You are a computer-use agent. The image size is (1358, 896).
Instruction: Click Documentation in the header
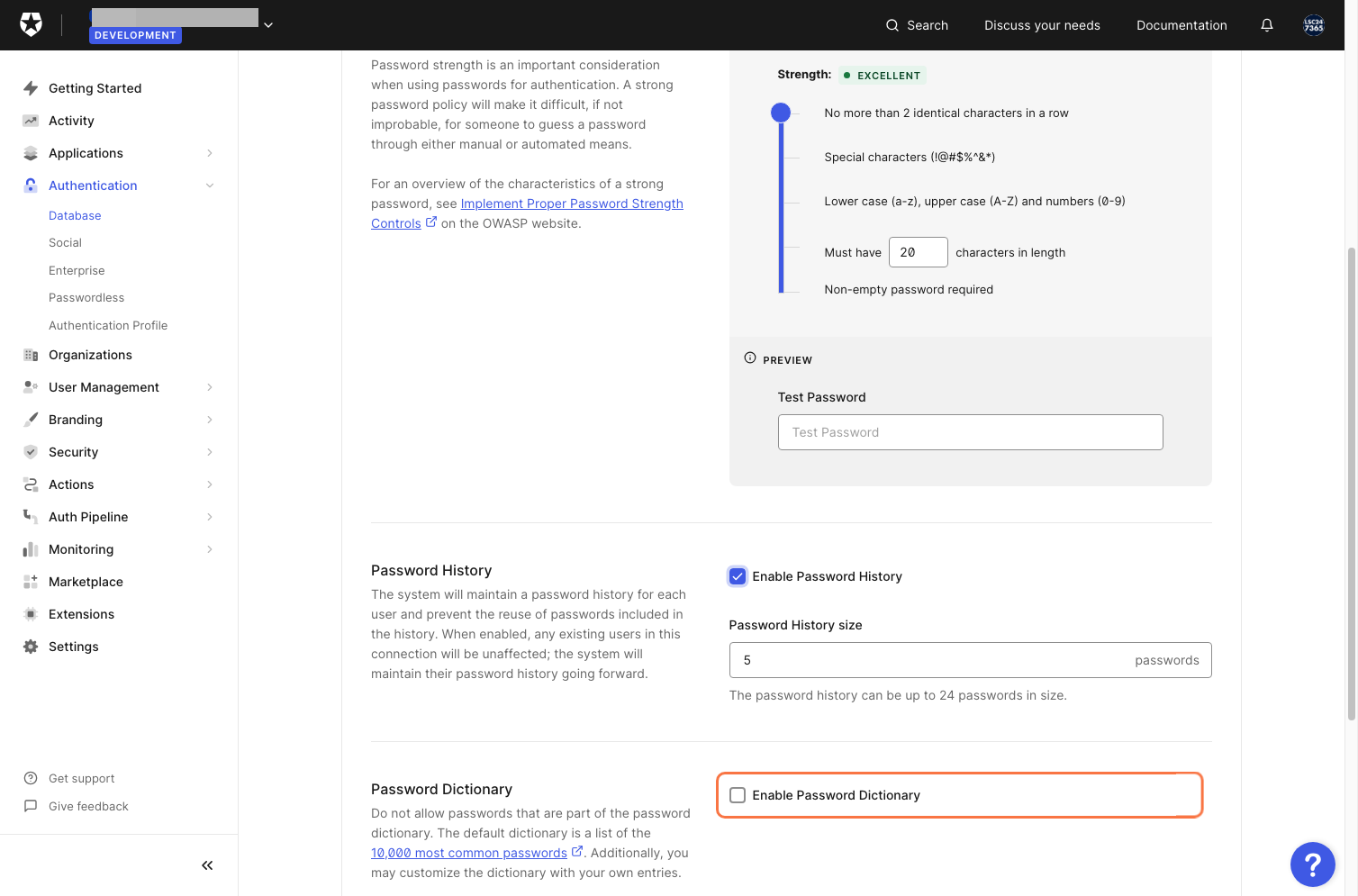click(x=1181, y=25)
